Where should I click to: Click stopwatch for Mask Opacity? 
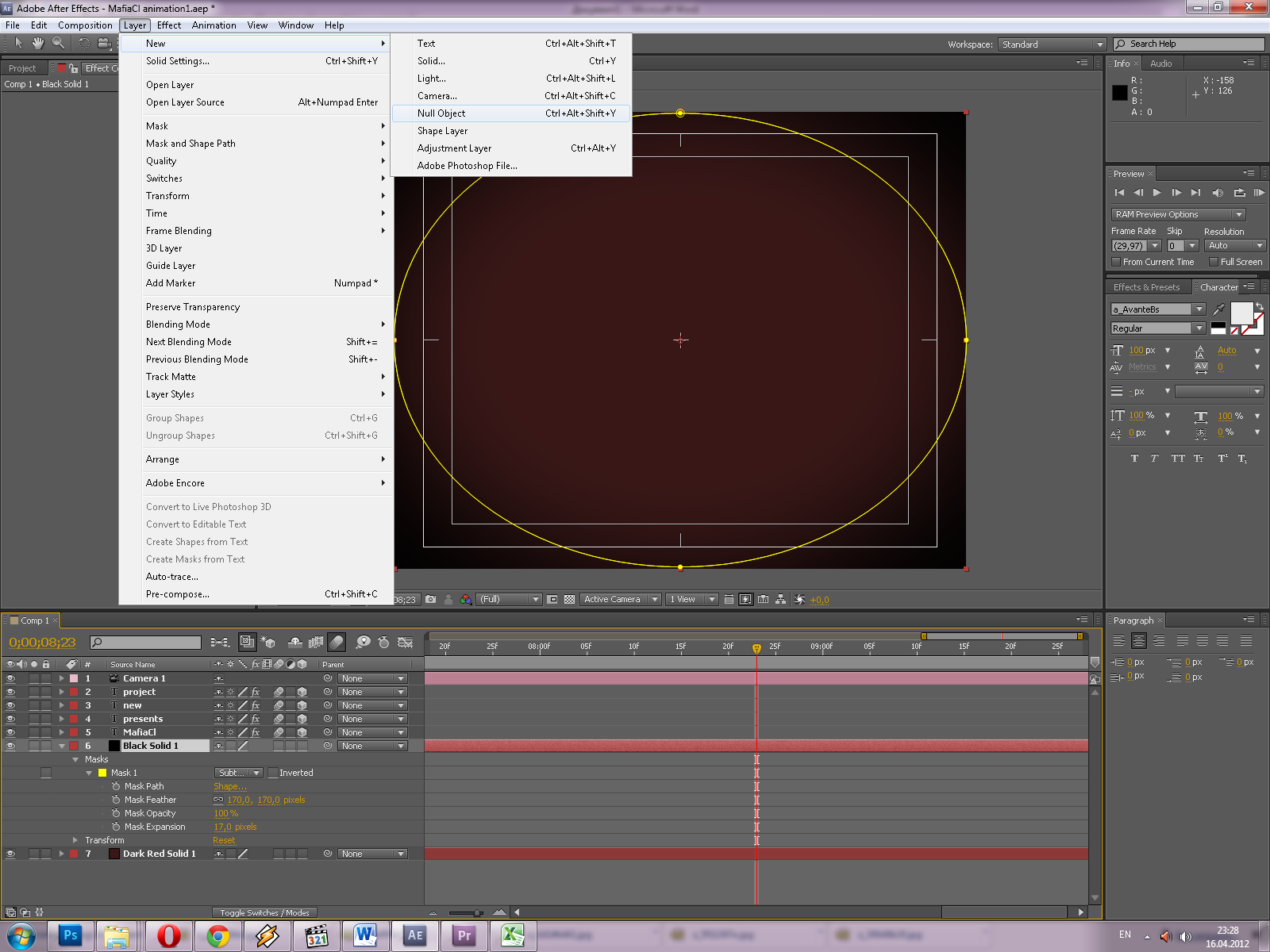pos(116,813)
